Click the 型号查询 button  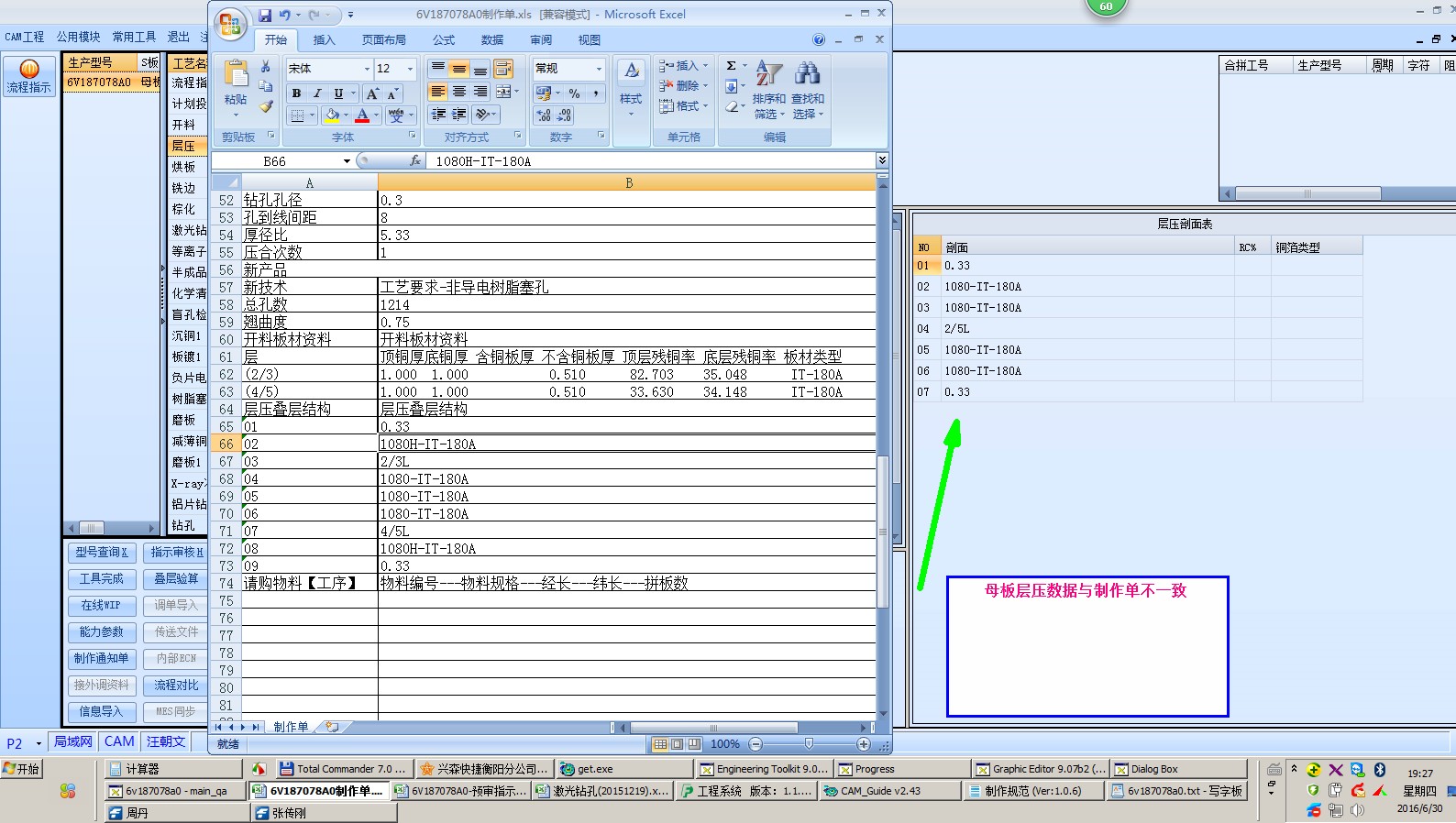pyautogui.click(x=102, y=553)
